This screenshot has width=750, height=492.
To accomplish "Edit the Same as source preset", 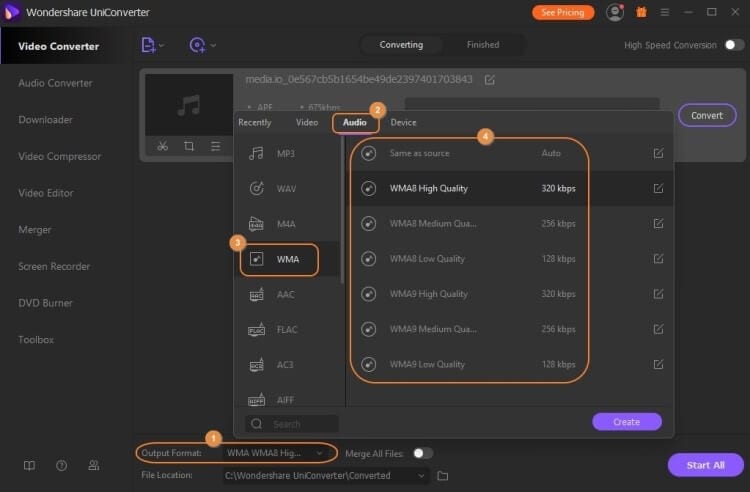I will [658, 153].
